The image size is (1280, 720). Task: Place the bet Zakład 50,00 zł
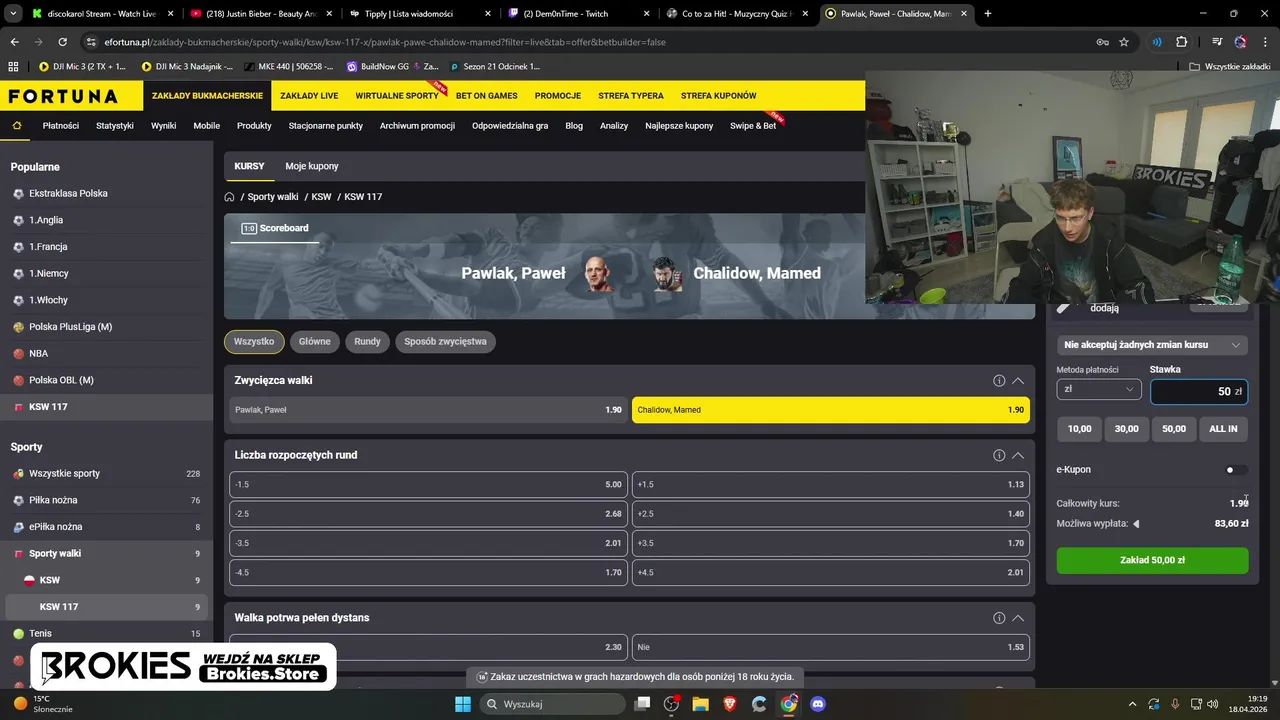[x=1152, y=561]
